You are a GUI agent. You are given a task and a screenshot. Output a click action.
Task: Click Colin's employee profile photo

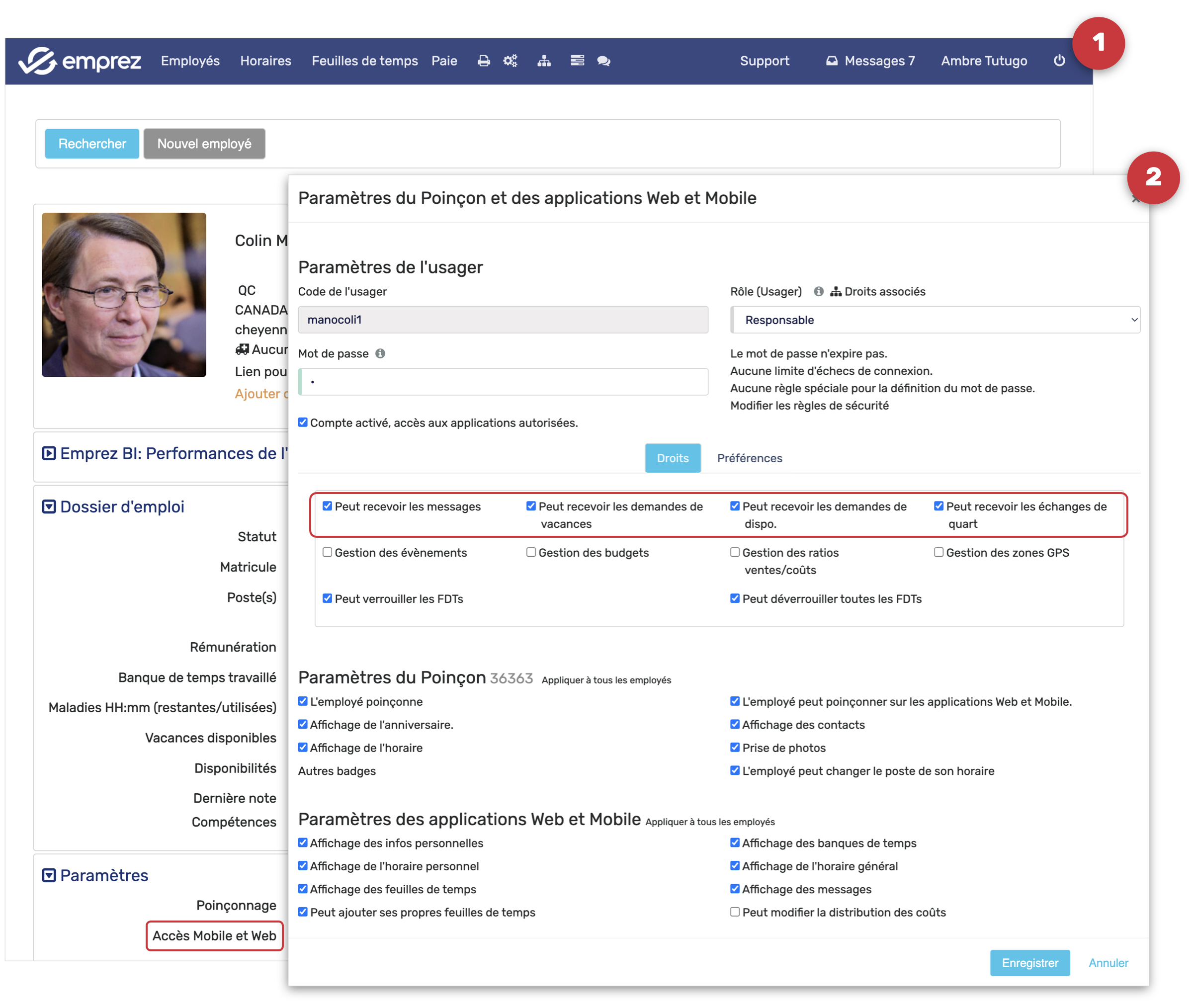(x=124, y=295)
